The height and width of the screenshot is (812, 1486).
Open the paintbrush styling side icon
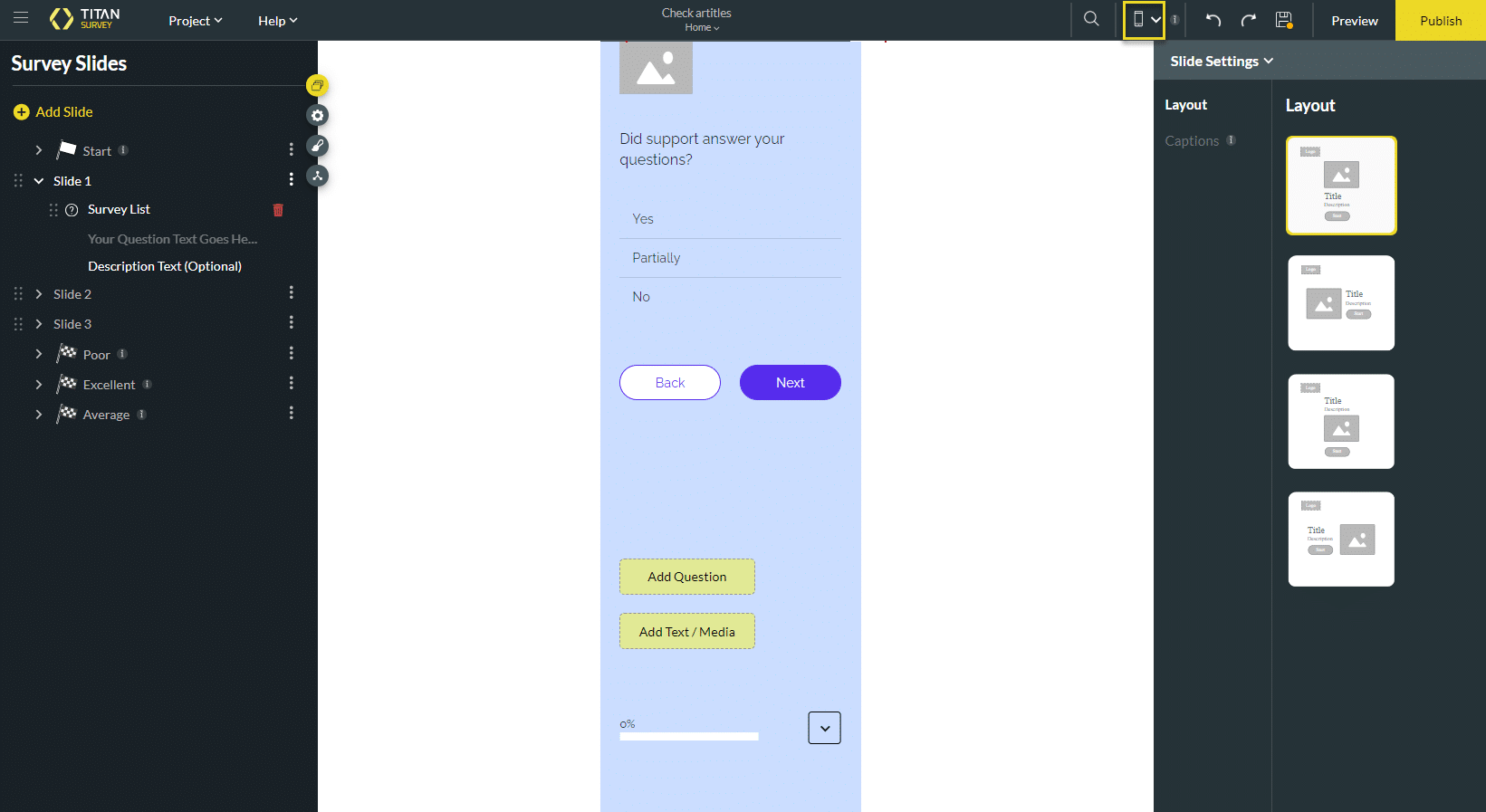point(317,146)
